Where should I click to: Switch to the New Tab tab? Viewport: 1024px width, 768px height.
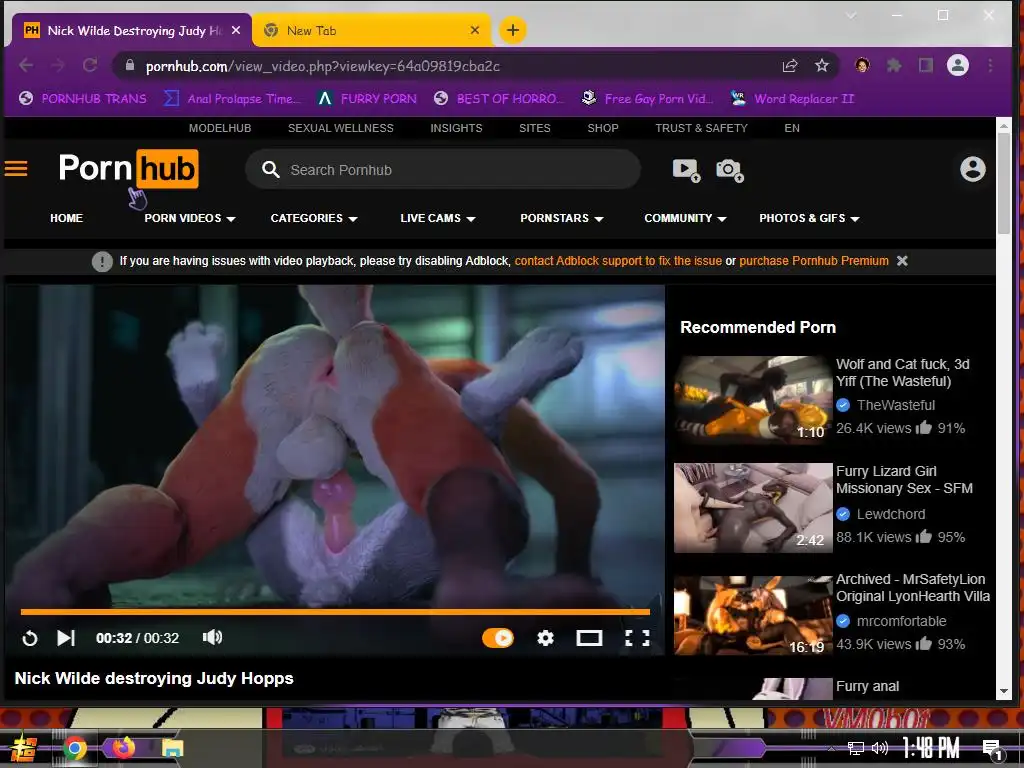click(x=372, y=30)
